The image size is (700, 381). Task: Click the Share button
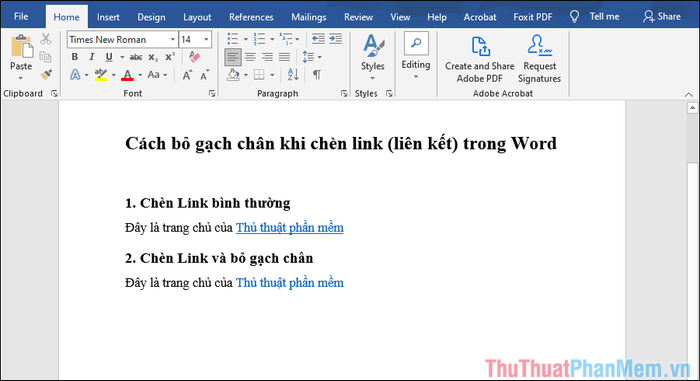662,17
